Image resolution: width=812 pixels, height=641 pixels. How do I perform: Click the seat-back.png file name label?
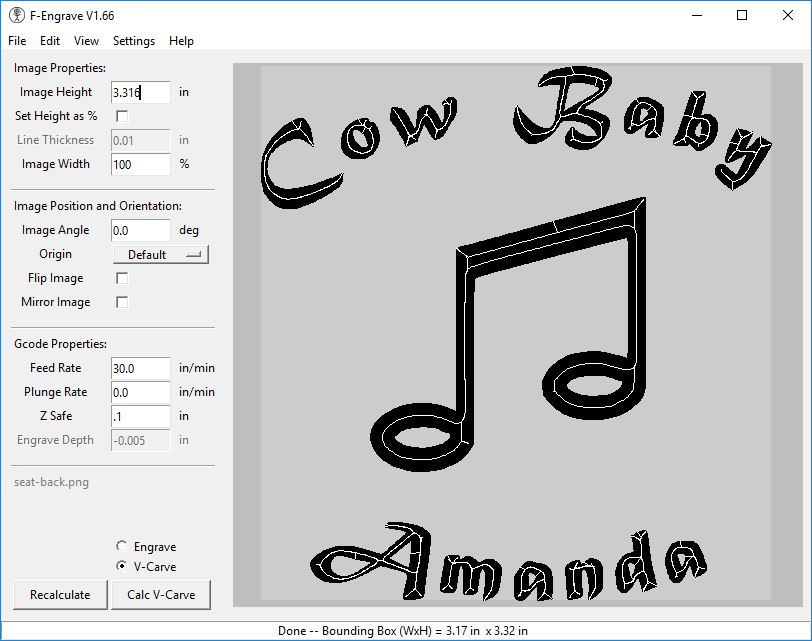coord(51,482)
